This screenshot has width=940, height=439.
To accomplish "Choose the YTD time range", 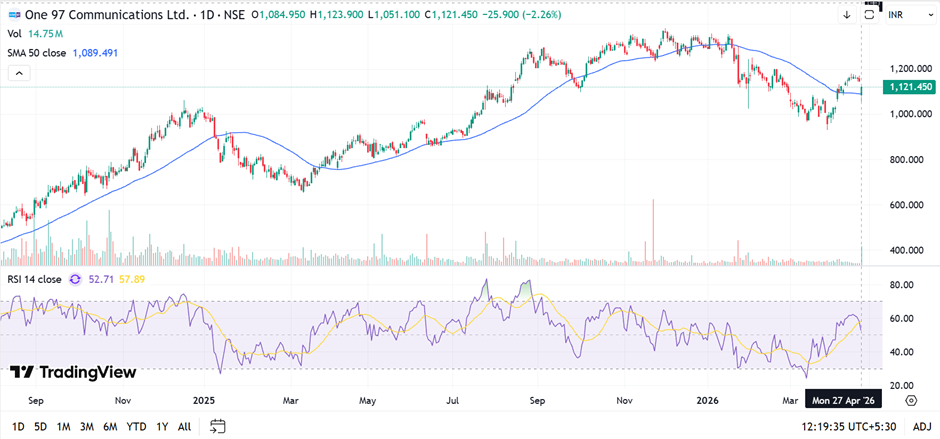I will [136, 427].
